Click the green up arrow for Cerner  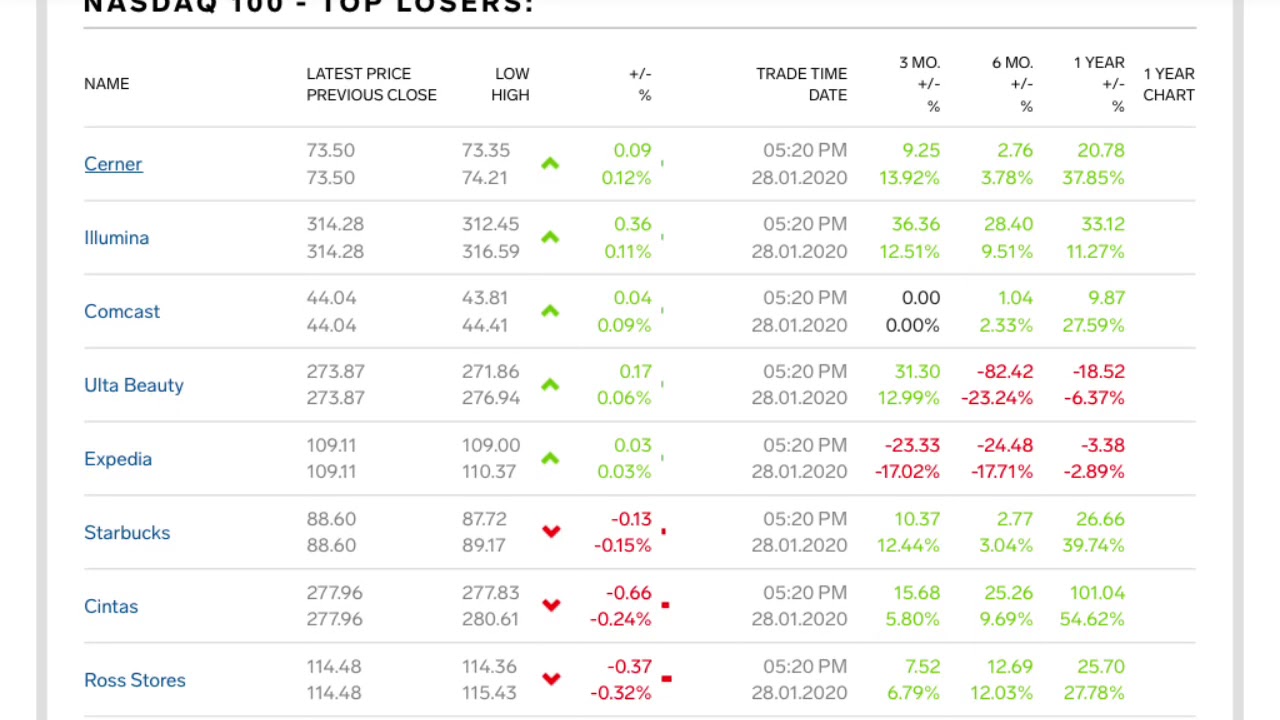tap(550, 164)
